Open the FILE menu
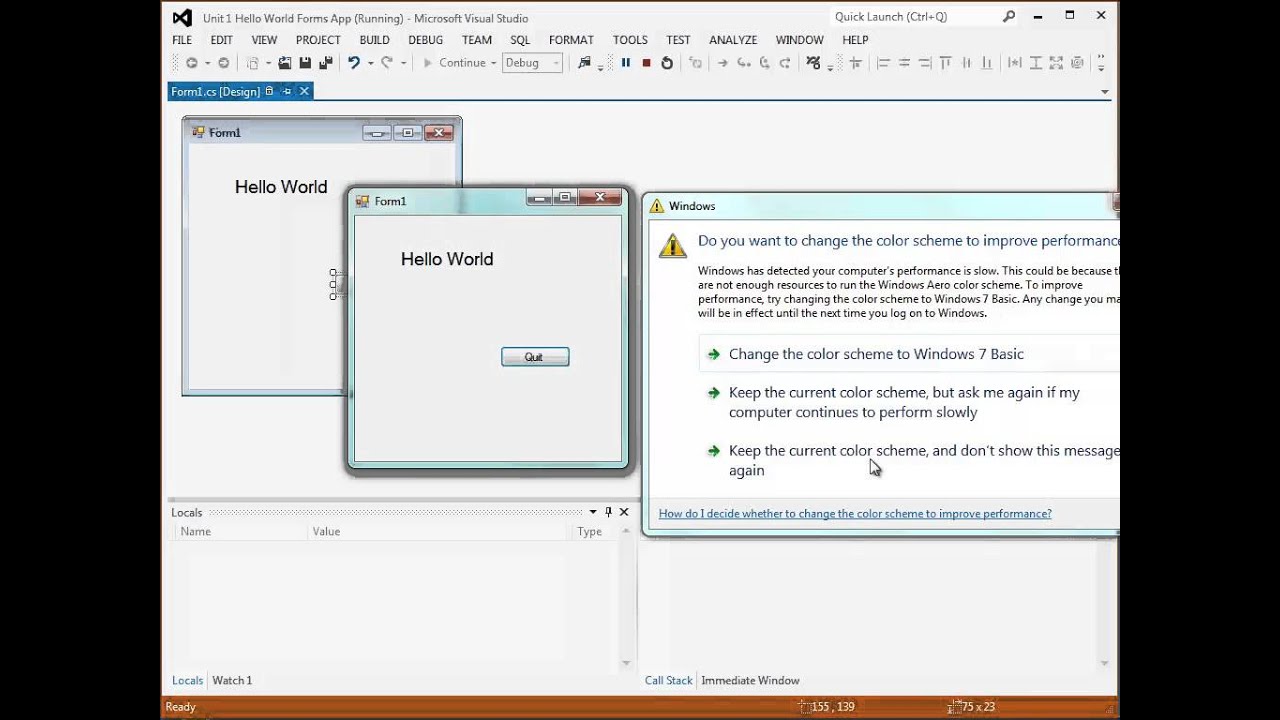The height and width of the screenshot is (720, 1280). pos(182,40)
